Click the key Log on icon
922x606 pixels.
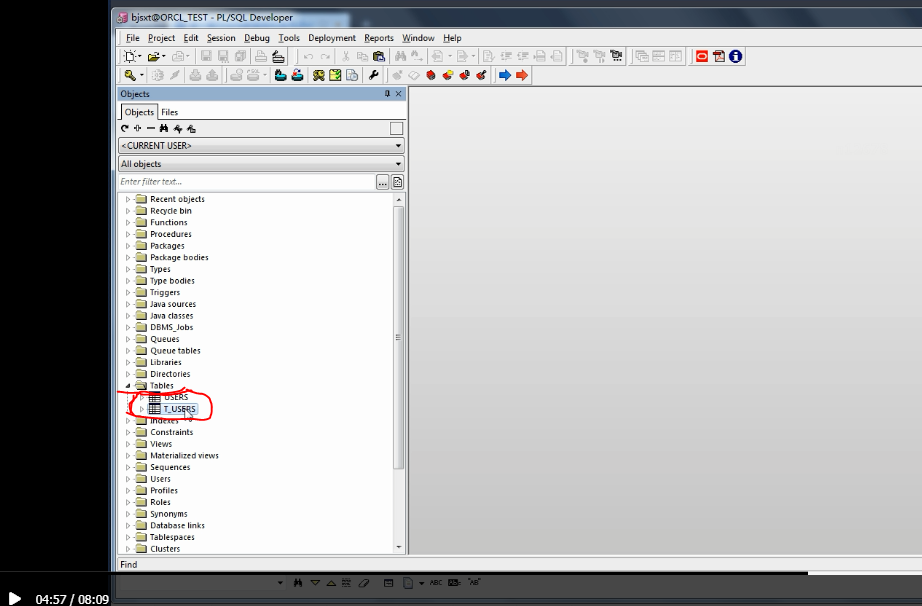click(130, 75)
